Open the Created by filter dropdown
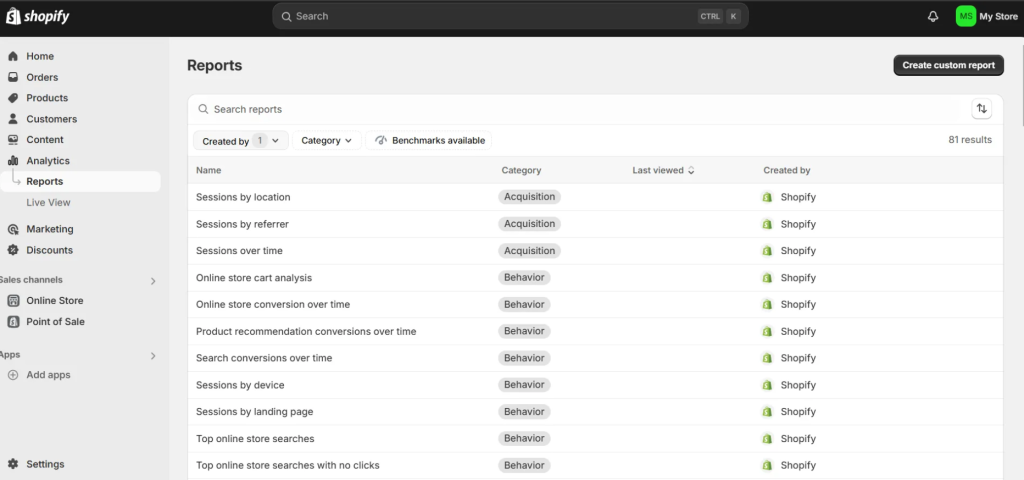The width and height of the screenshot is (1024, 480). click(x=241, y=140)
